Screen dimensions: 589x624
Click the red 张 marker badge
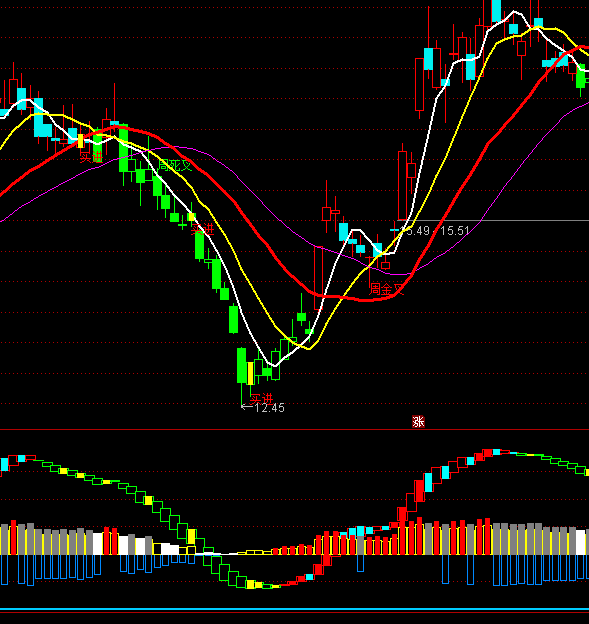[418, 421]
